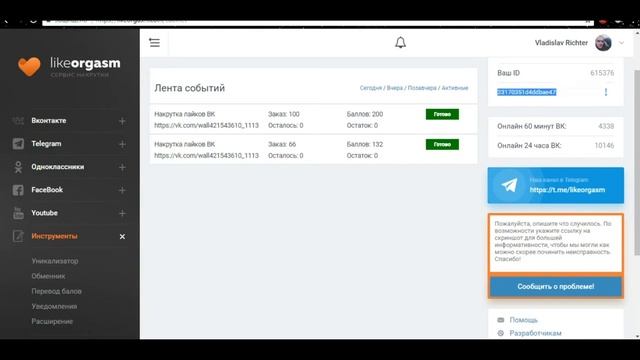Click the Vladislav Richter avatar
This screenshot has height=360, width=640.
click(x=603, y=42)
